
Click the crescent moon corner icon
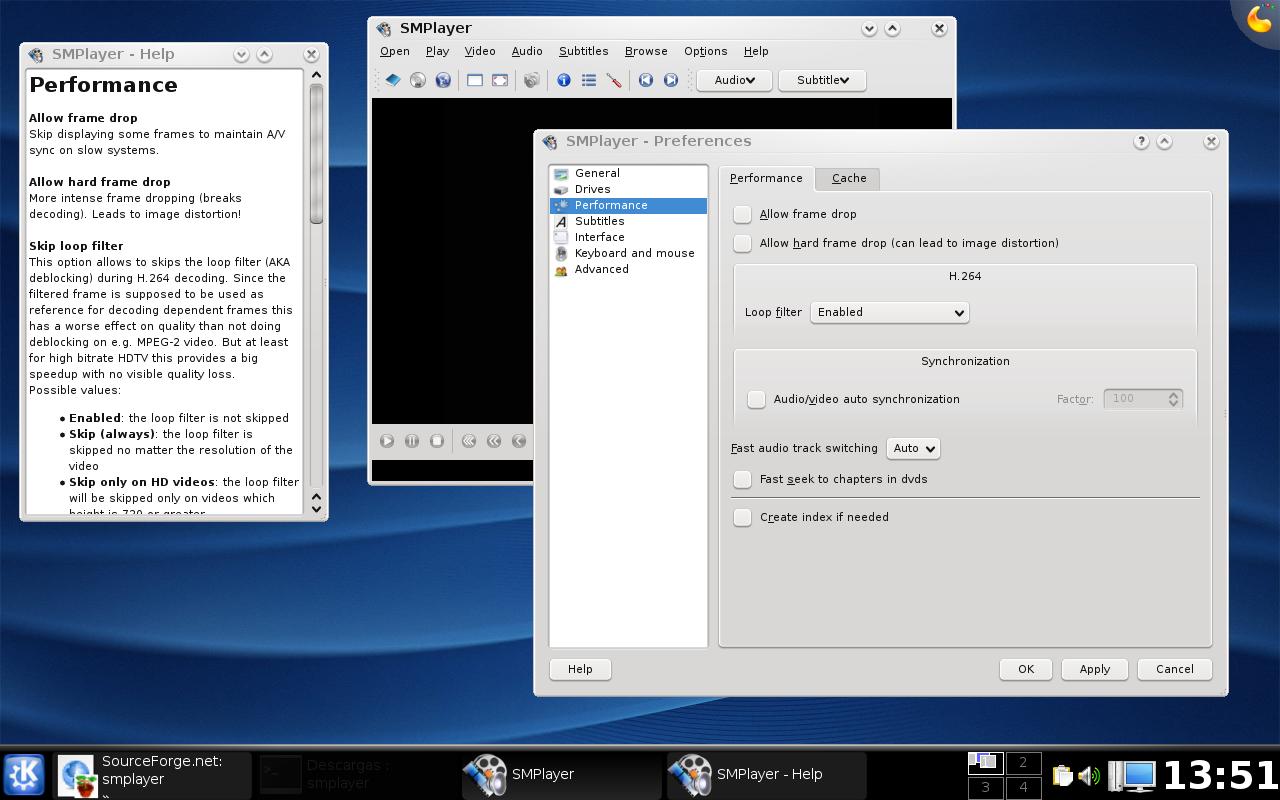[1260, 20]
